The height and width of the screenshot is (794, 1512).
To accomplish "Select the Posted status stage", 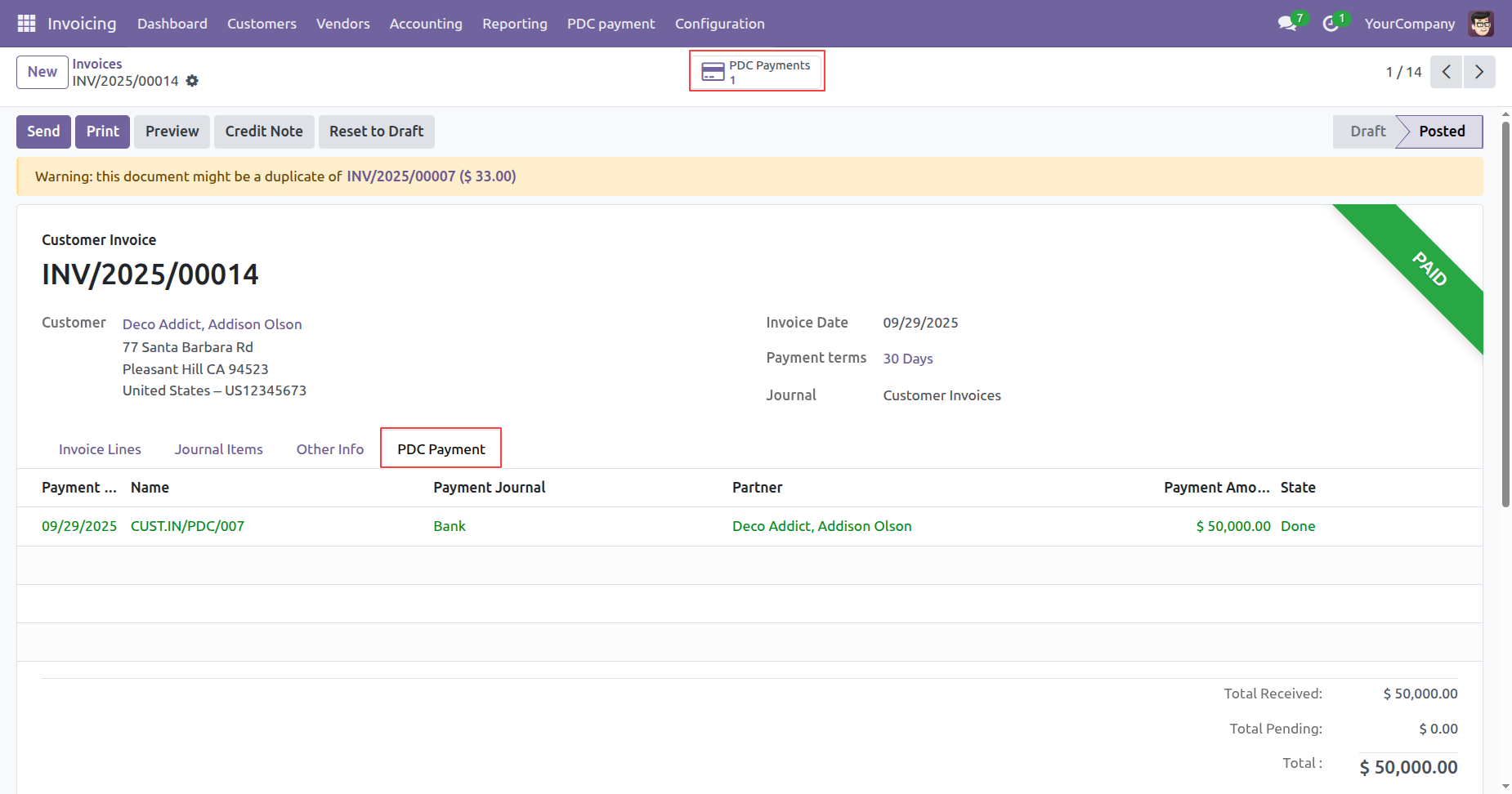I will (x=1442, y=132).
